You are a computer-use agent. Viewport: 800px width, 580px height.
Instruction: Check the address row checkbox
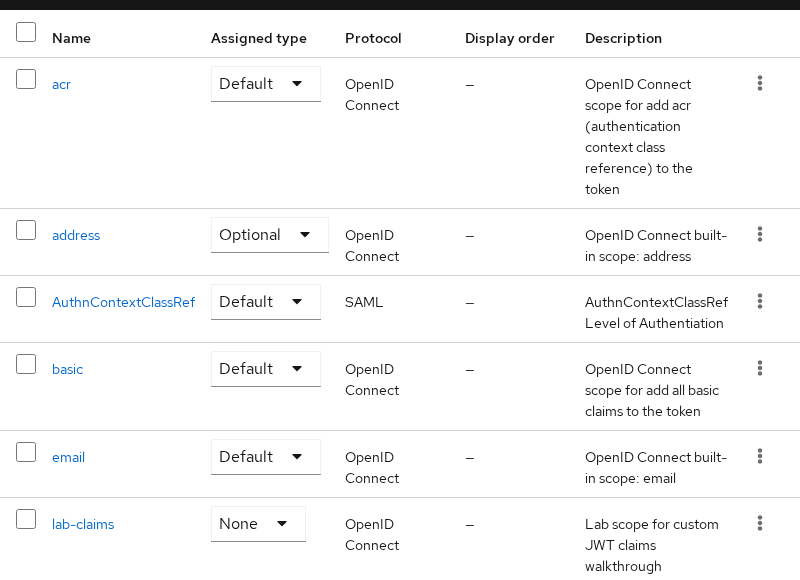[x=26, y=230]
